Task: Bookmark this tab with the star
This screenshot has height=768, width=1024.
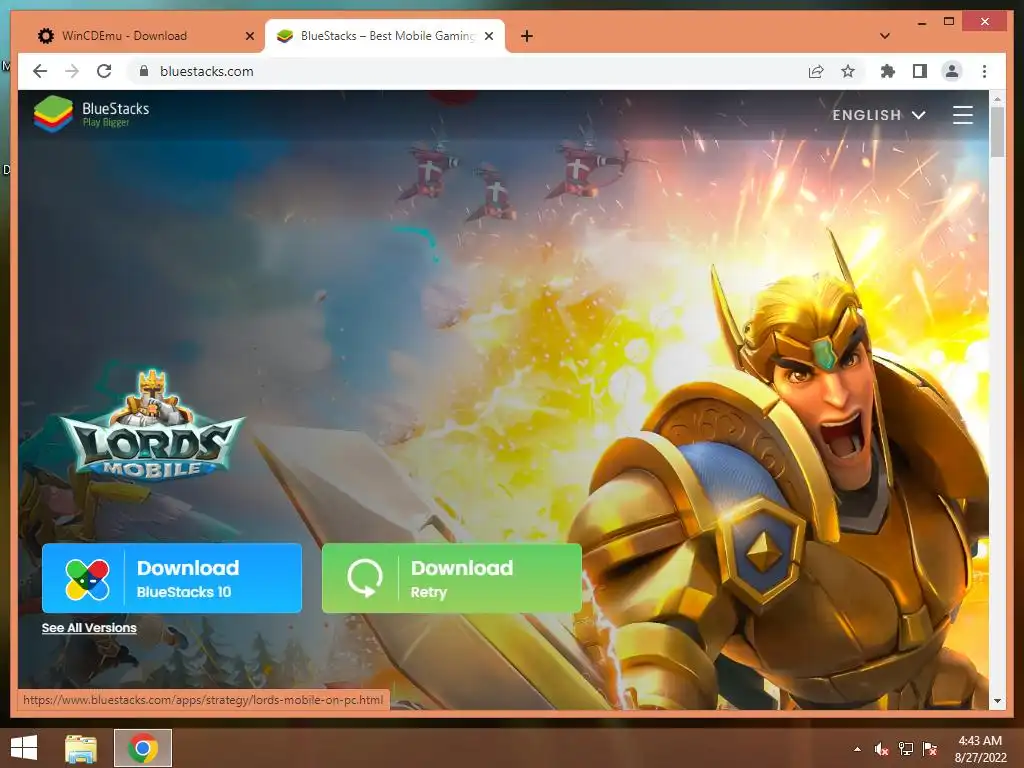Action: pos(848,71)
